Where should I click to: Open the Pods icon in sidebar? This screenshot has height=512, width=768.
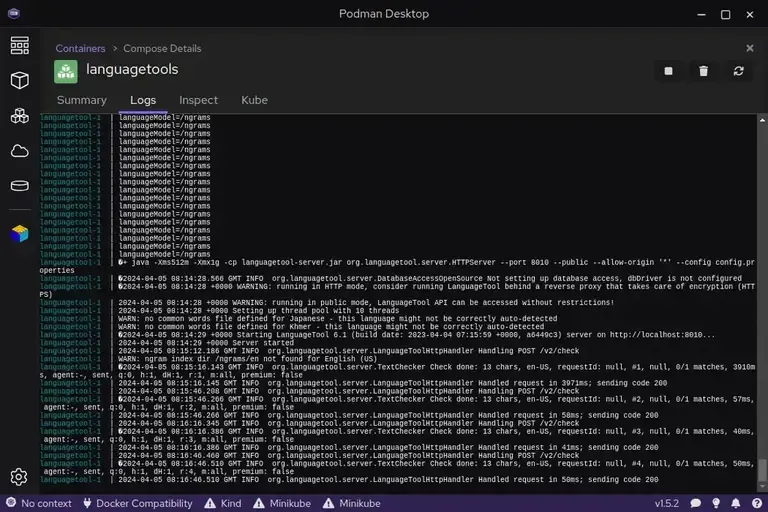(20, 116)
